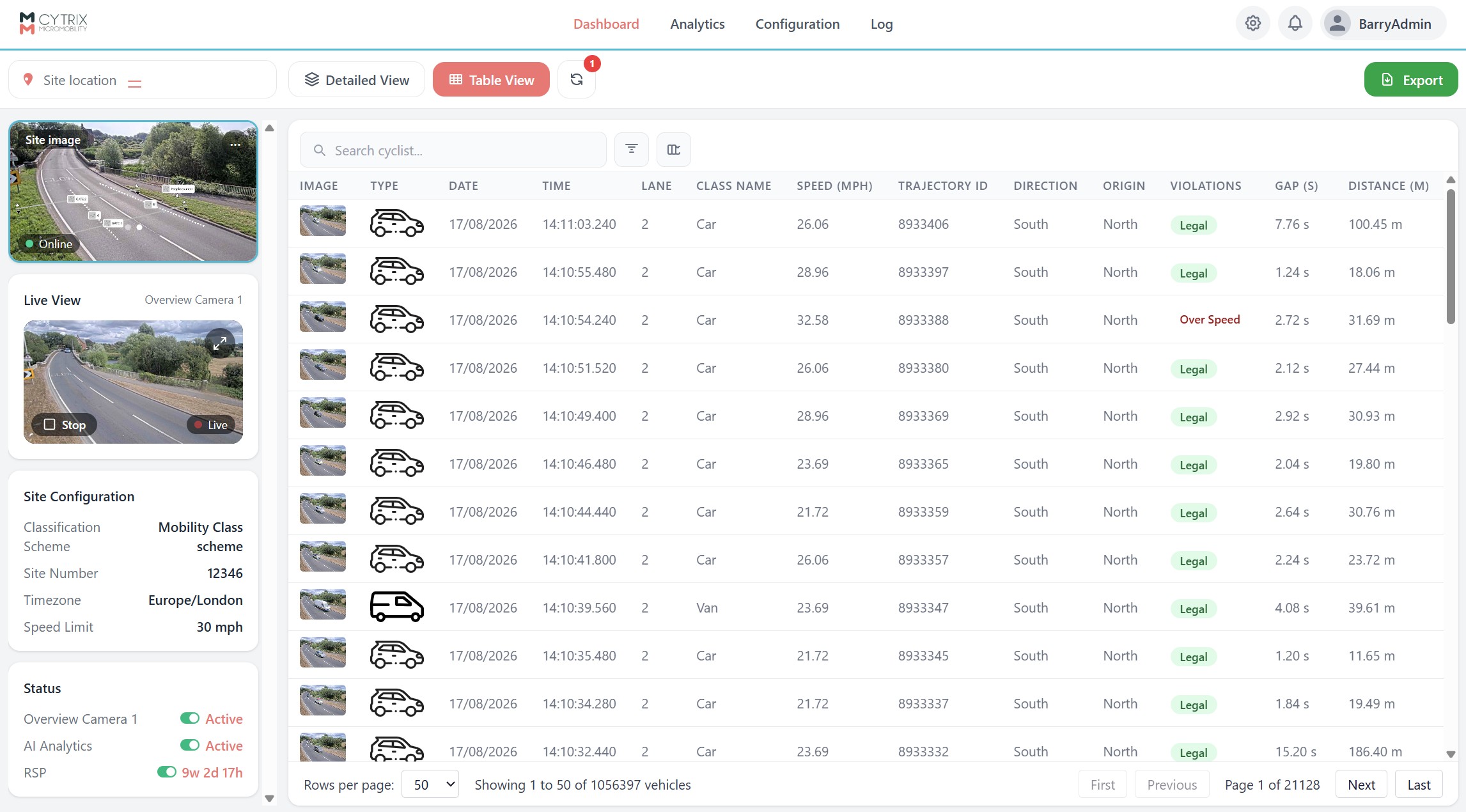This screenshot has width=1466, height=812.
Task: Go to the Next page
Action: pos(1361,785)
